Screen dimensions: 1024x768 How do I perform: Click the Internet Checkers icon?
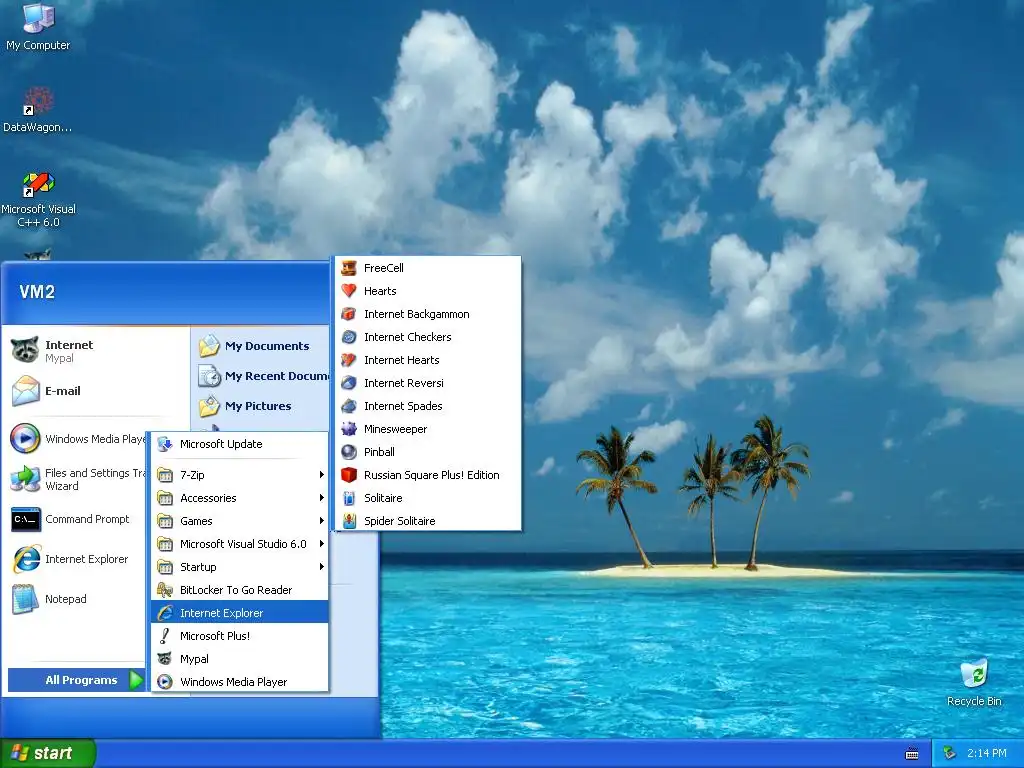click(349, 337)
